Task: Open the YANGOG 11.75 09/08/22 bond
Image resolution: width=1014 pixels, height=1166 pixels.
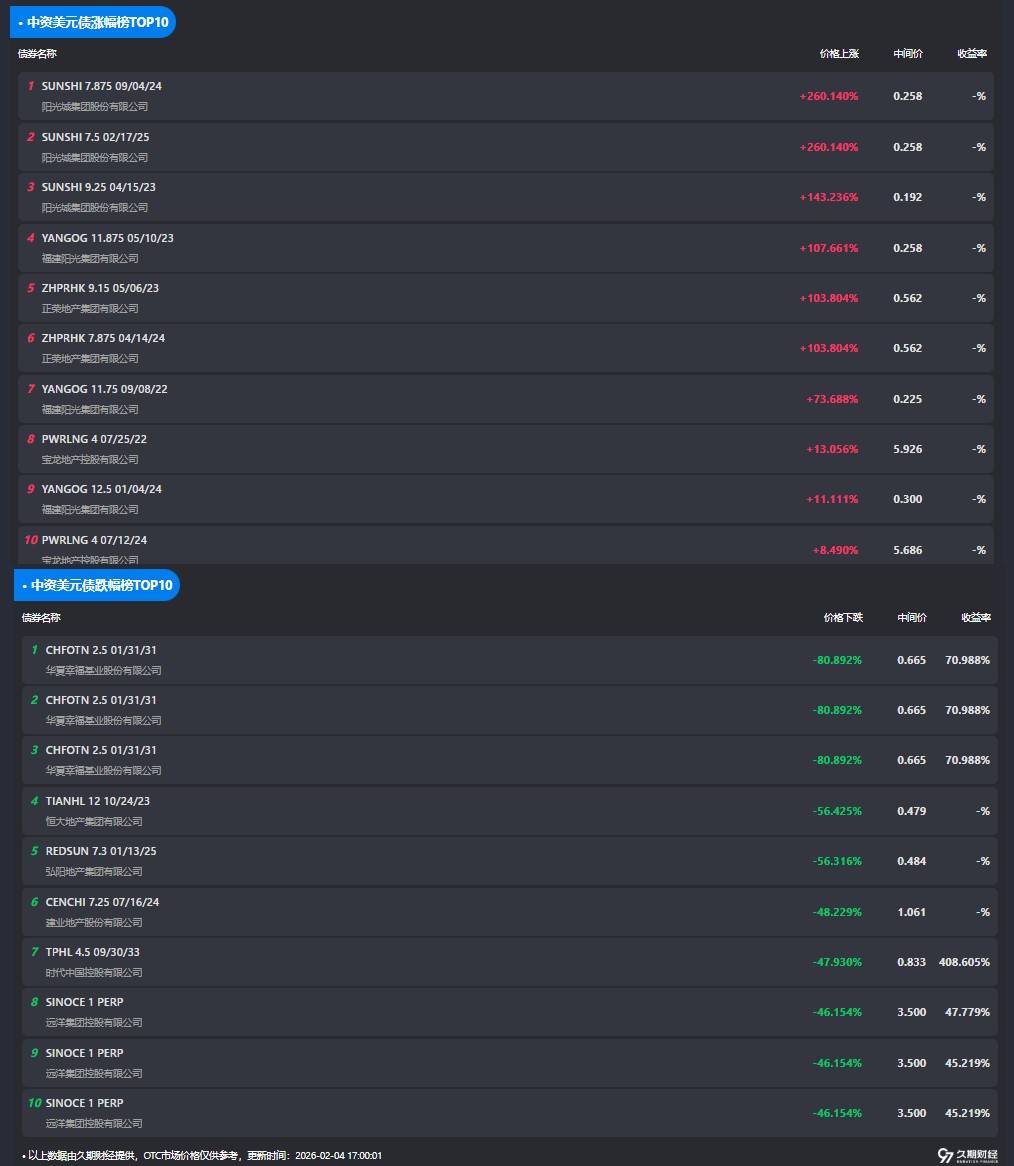Action: pyautogui.click(x=104, y=389)
